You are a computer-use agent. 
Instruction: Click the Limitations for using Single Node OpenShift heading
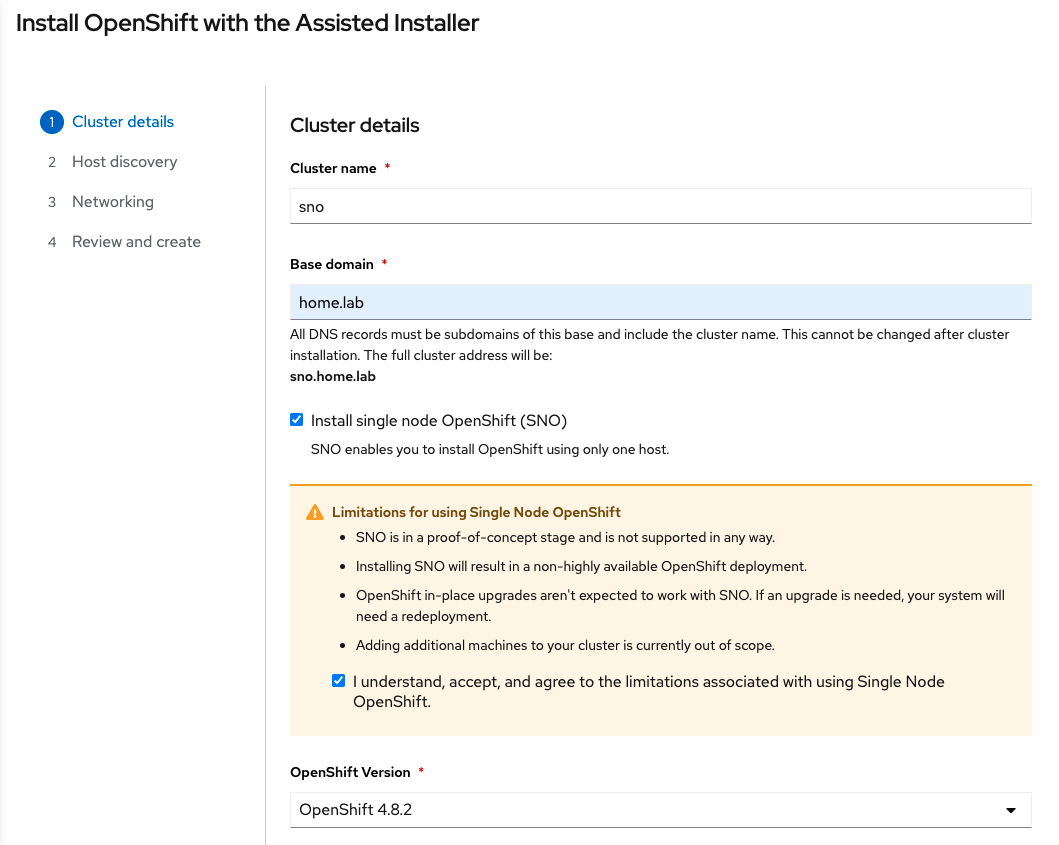[476, 513]
